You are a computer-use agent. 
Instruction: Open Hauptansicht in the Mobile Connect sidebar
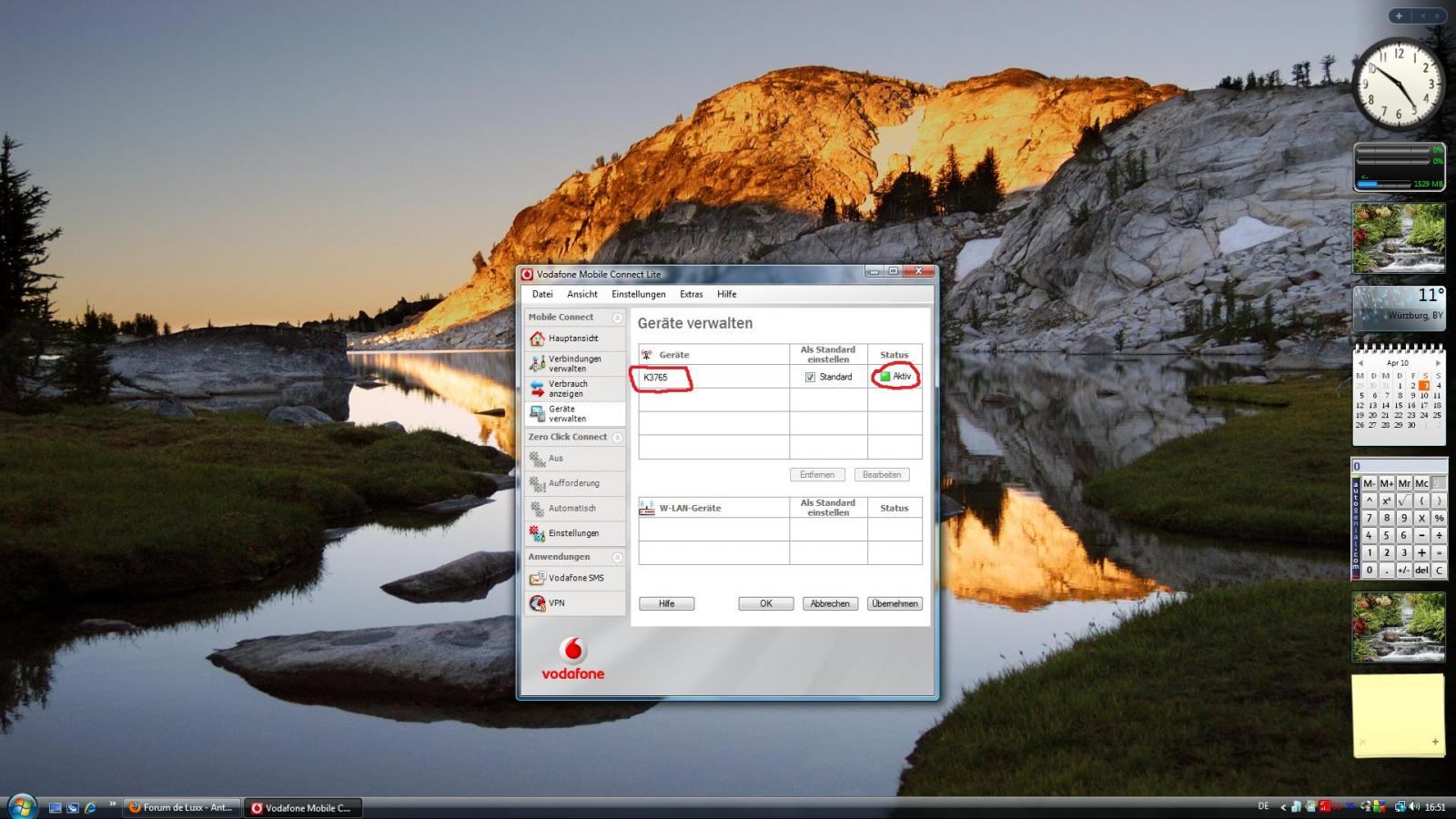(x=574, y=339)
